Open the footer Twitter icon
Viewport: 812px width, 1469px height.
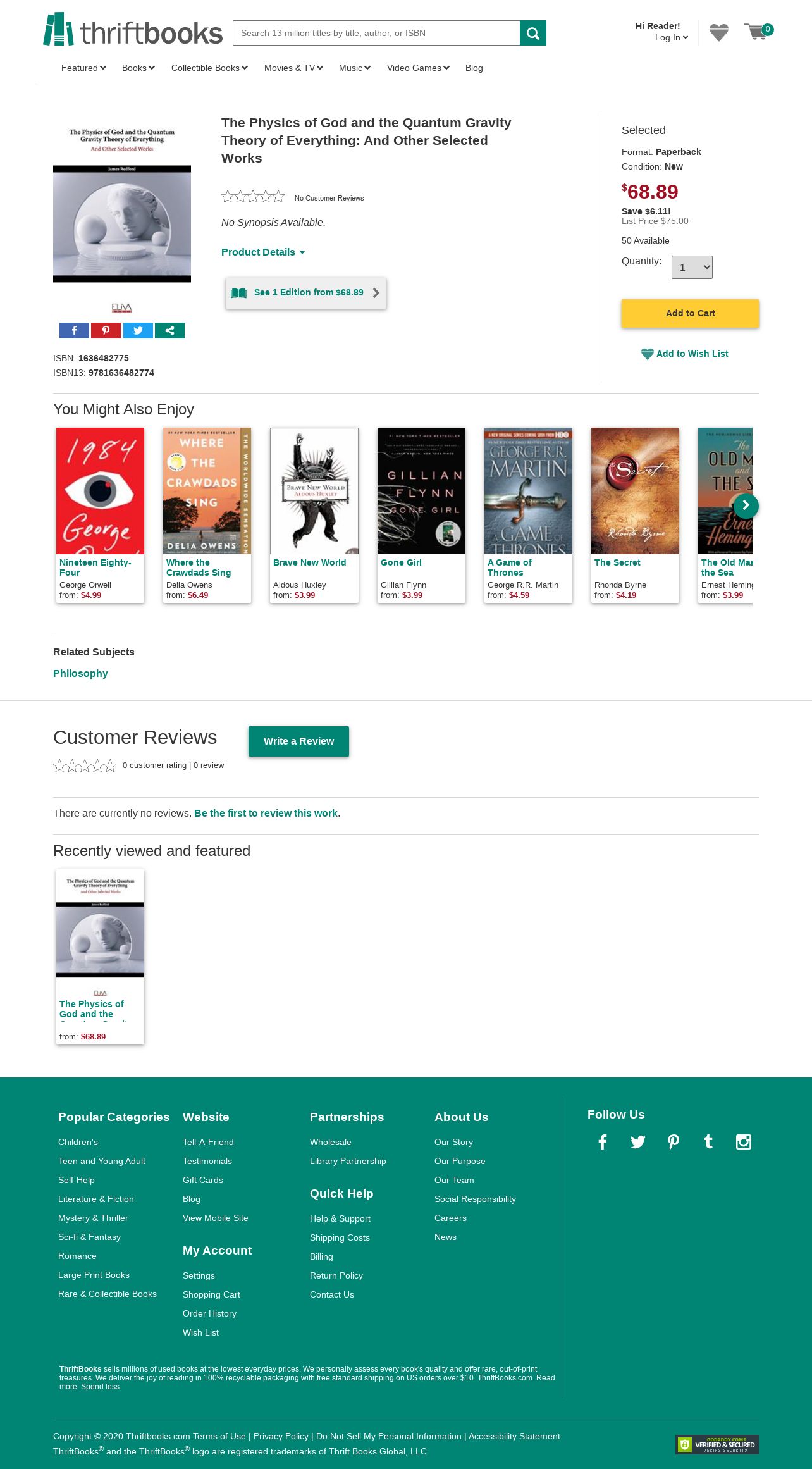click(638, 1142)
